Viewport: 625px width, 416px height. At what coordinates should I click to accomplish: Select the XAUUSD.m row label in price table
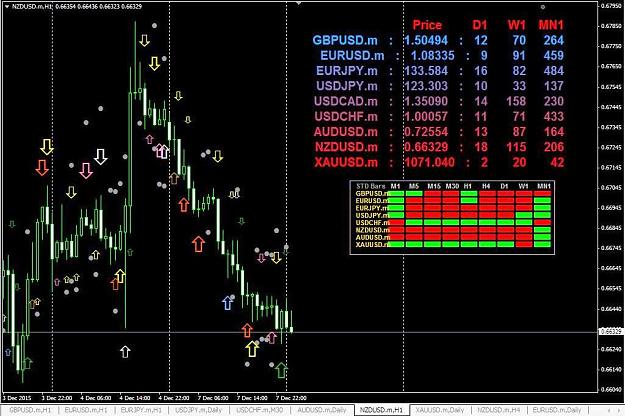346,163
